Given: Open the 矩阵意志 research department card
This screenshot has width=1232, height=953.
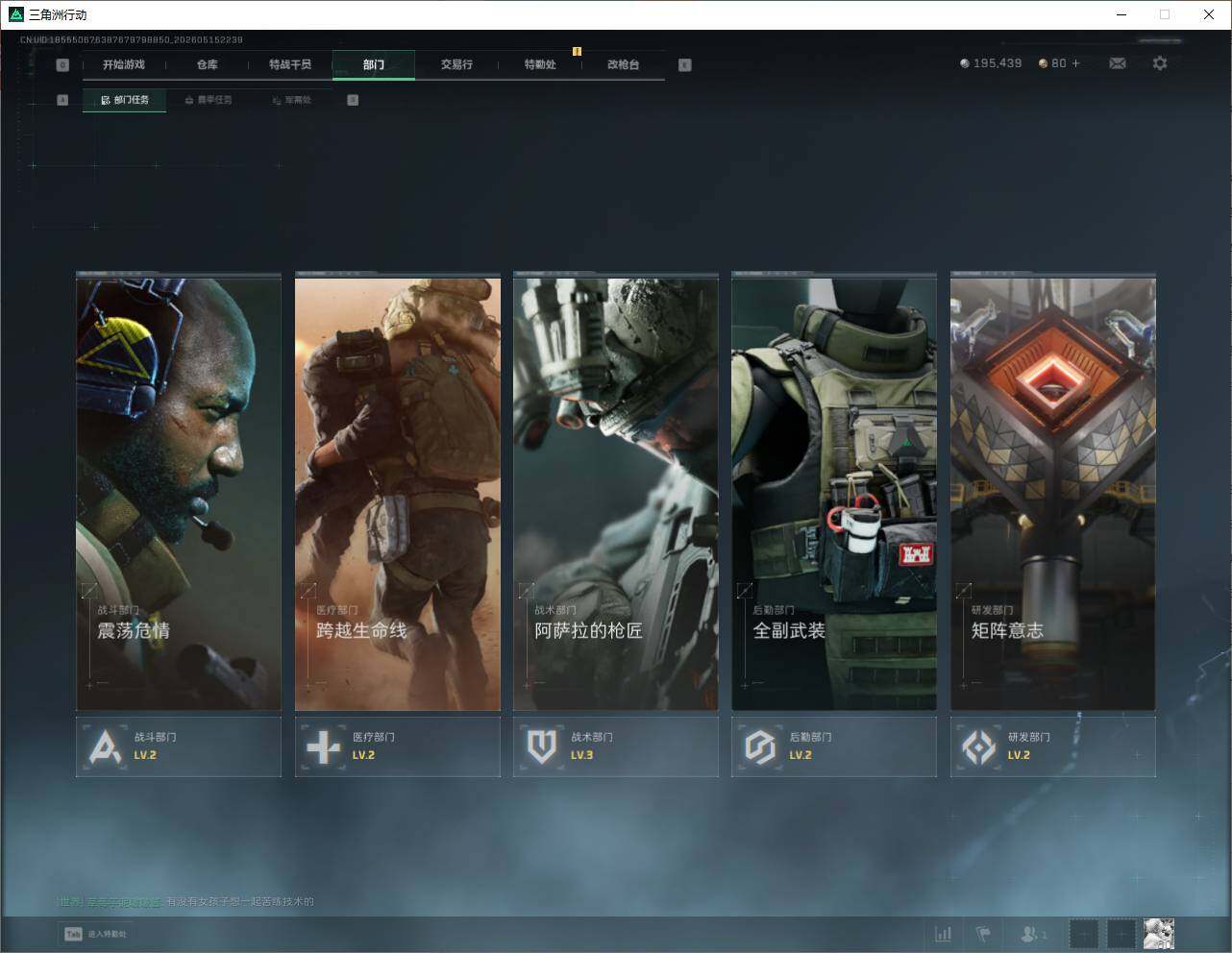Looking at the screenshot, I should click(x=1053, y=493).
